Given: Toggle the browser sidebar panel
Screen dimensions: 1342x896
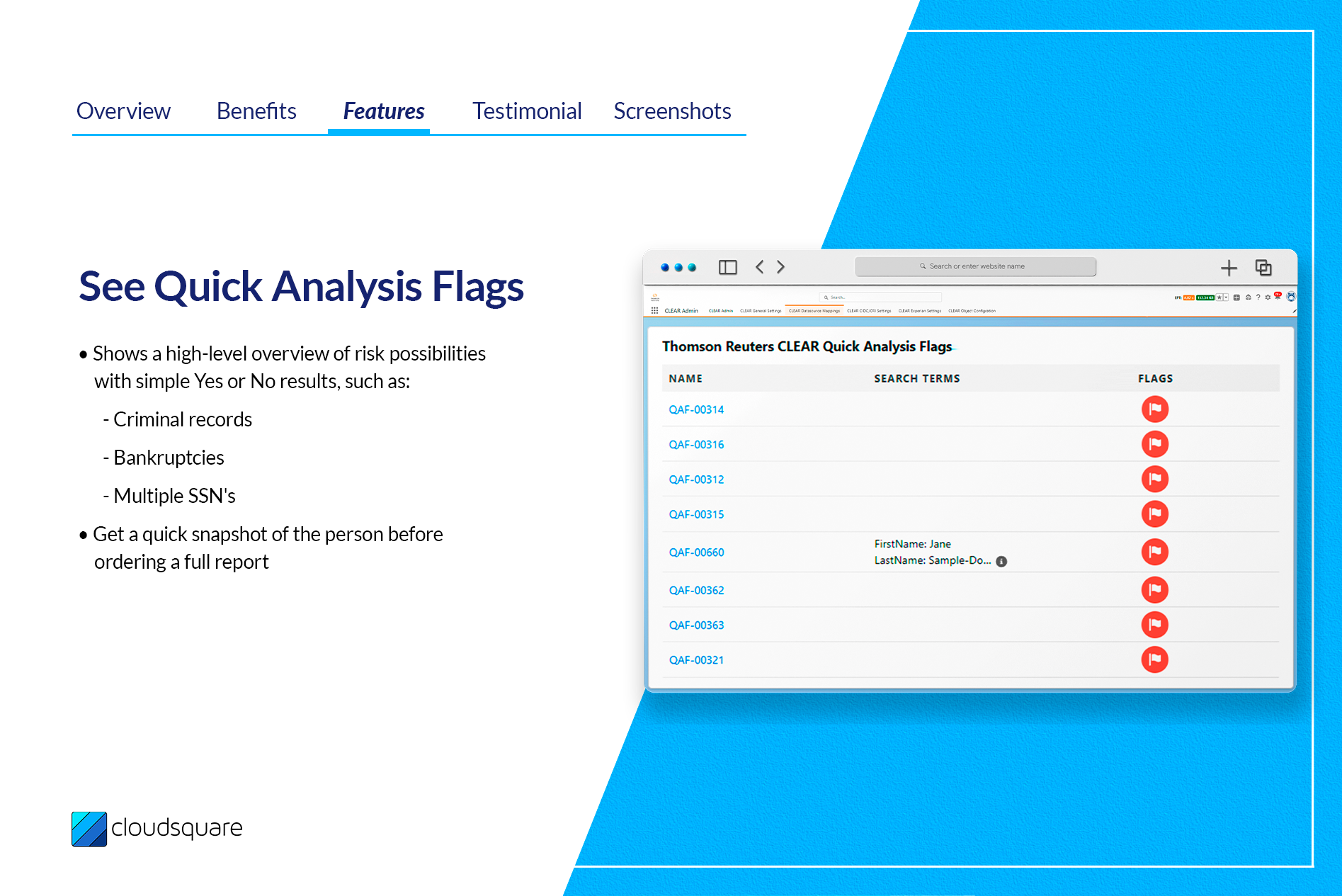Looking at the screenshot, I should click(727, 267).
